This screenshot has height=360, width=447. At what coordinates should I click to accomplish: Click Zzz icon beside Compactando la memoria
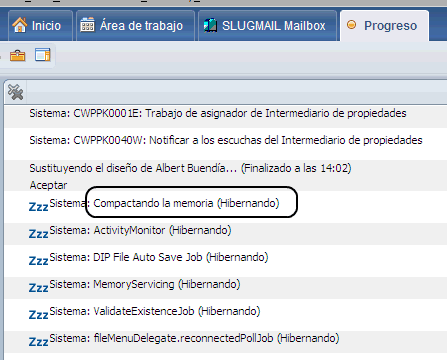[39, 207]
